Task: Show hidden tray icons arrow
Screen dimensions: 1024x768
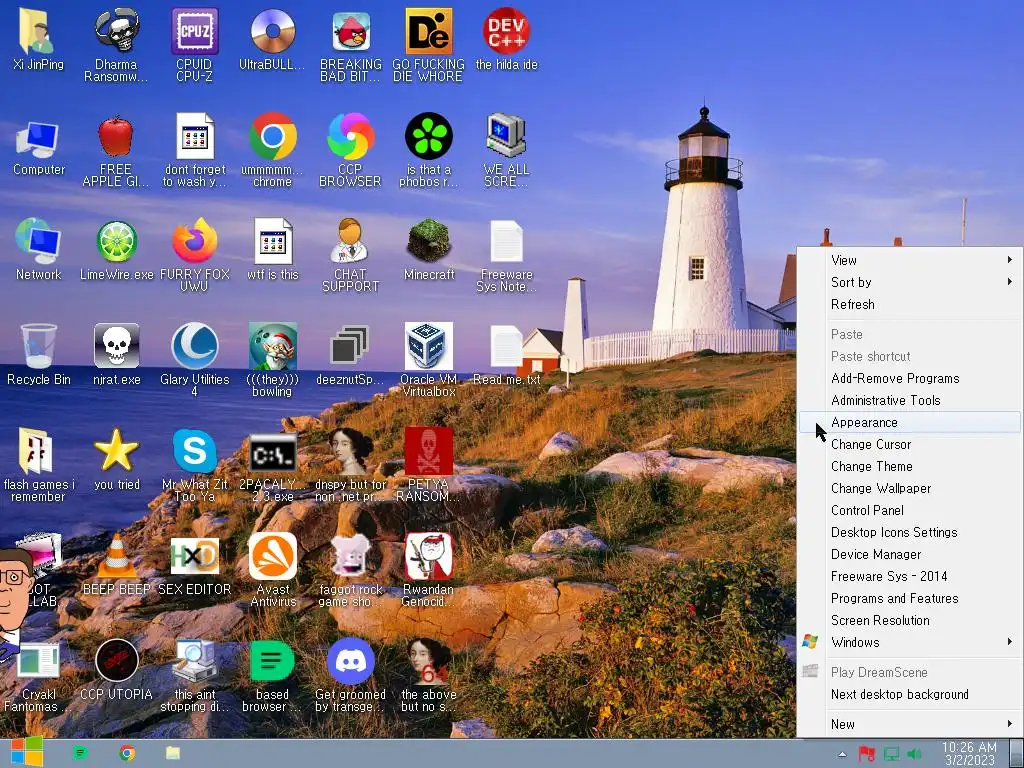Action: pyautogui.click(x=842, y=754)
